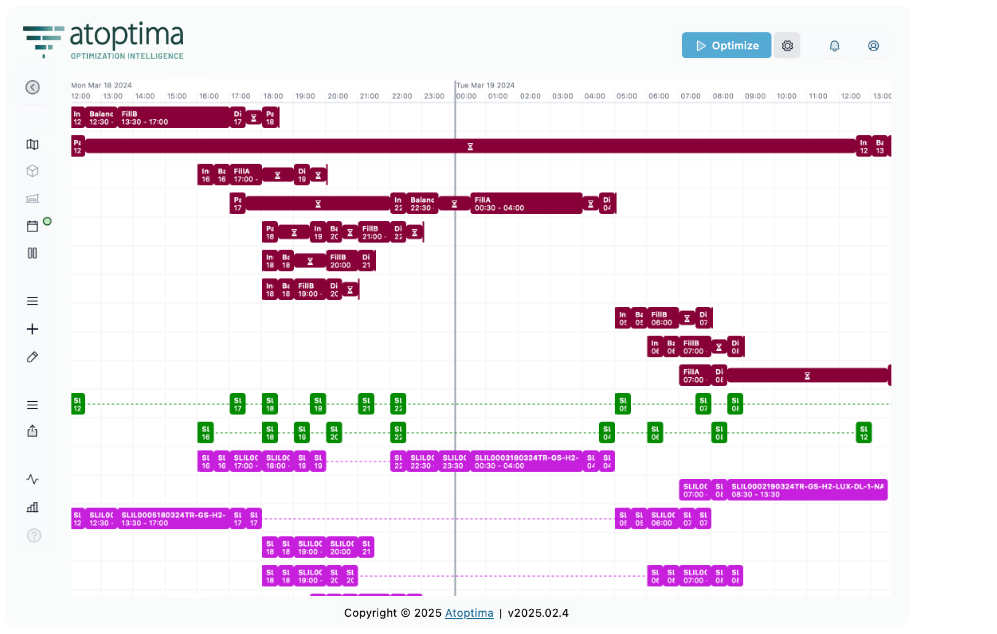This screenshot has width=997, height=634.
Task: Open the notifications bell
Action: click(834, 46)
